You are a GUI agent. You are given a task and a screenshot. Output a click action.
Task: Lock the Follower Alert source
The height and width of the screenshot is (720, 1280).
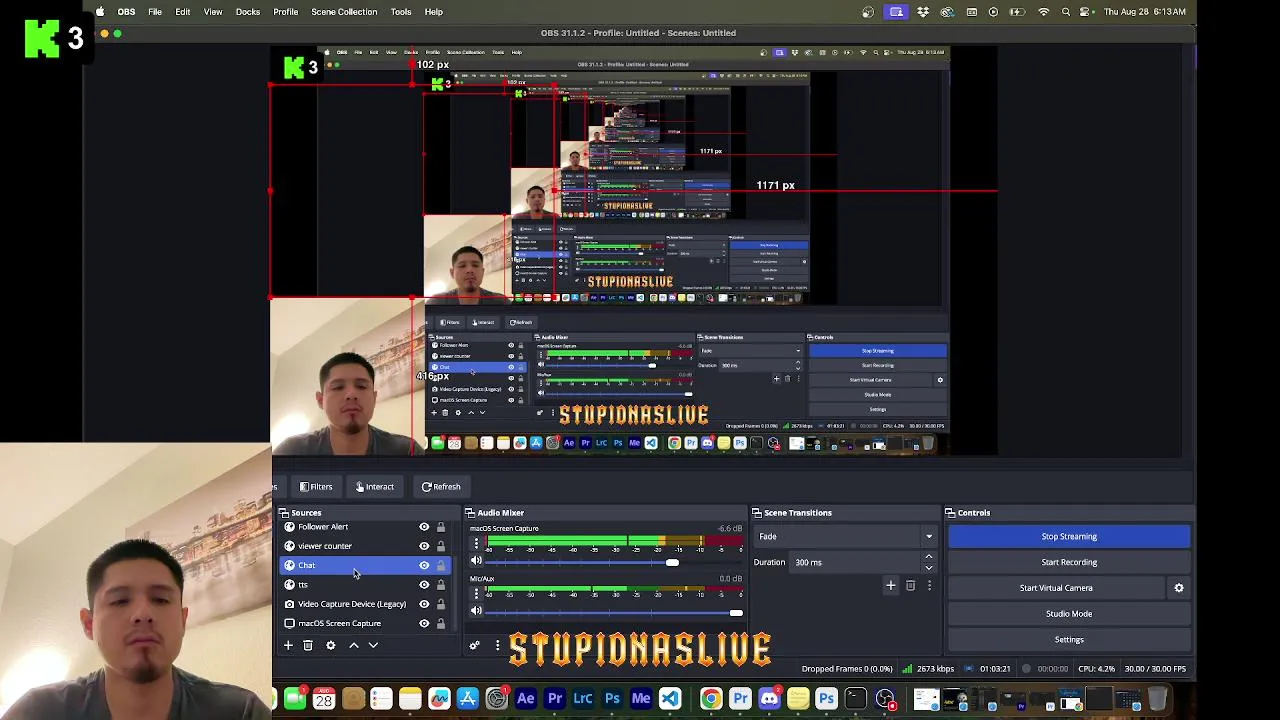pyautogui.click(x=441, y=527)
